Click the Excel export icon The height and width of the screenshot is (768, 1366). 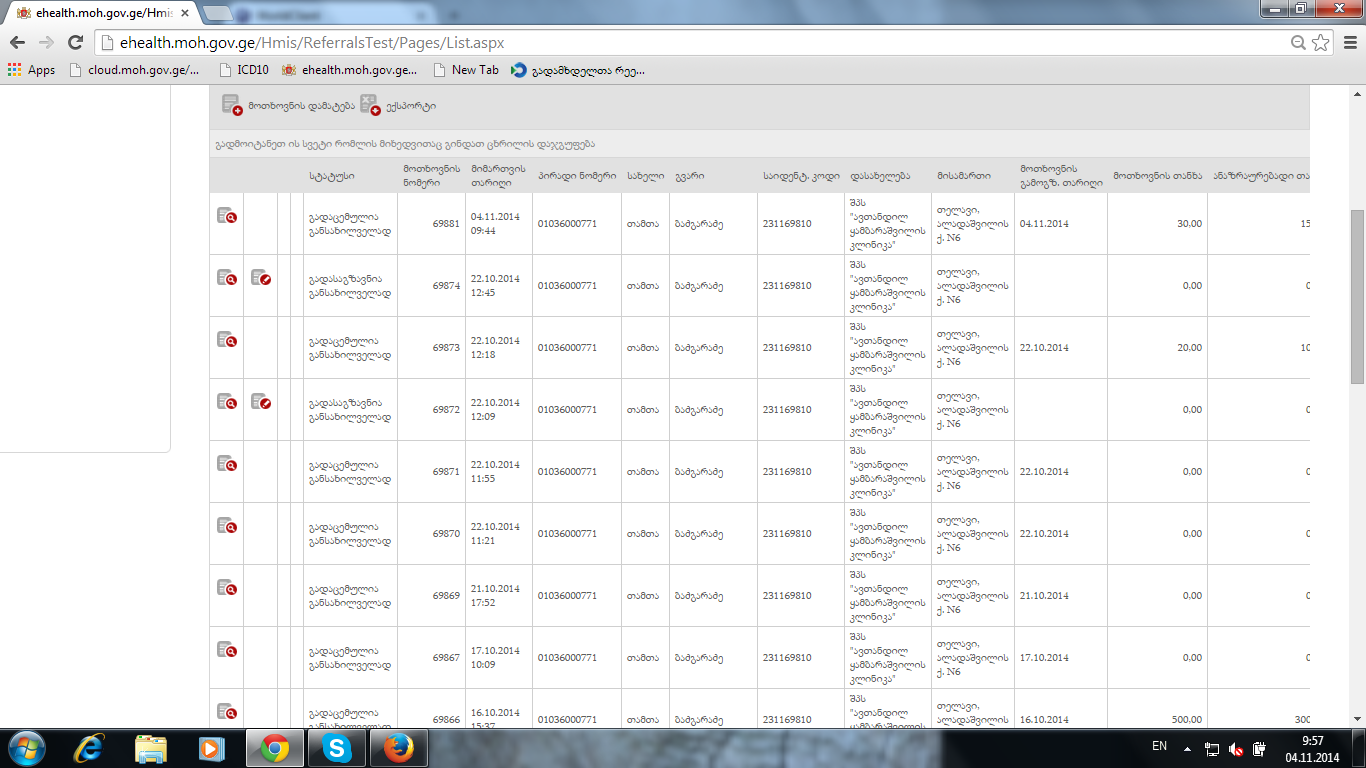coord(370,105)
